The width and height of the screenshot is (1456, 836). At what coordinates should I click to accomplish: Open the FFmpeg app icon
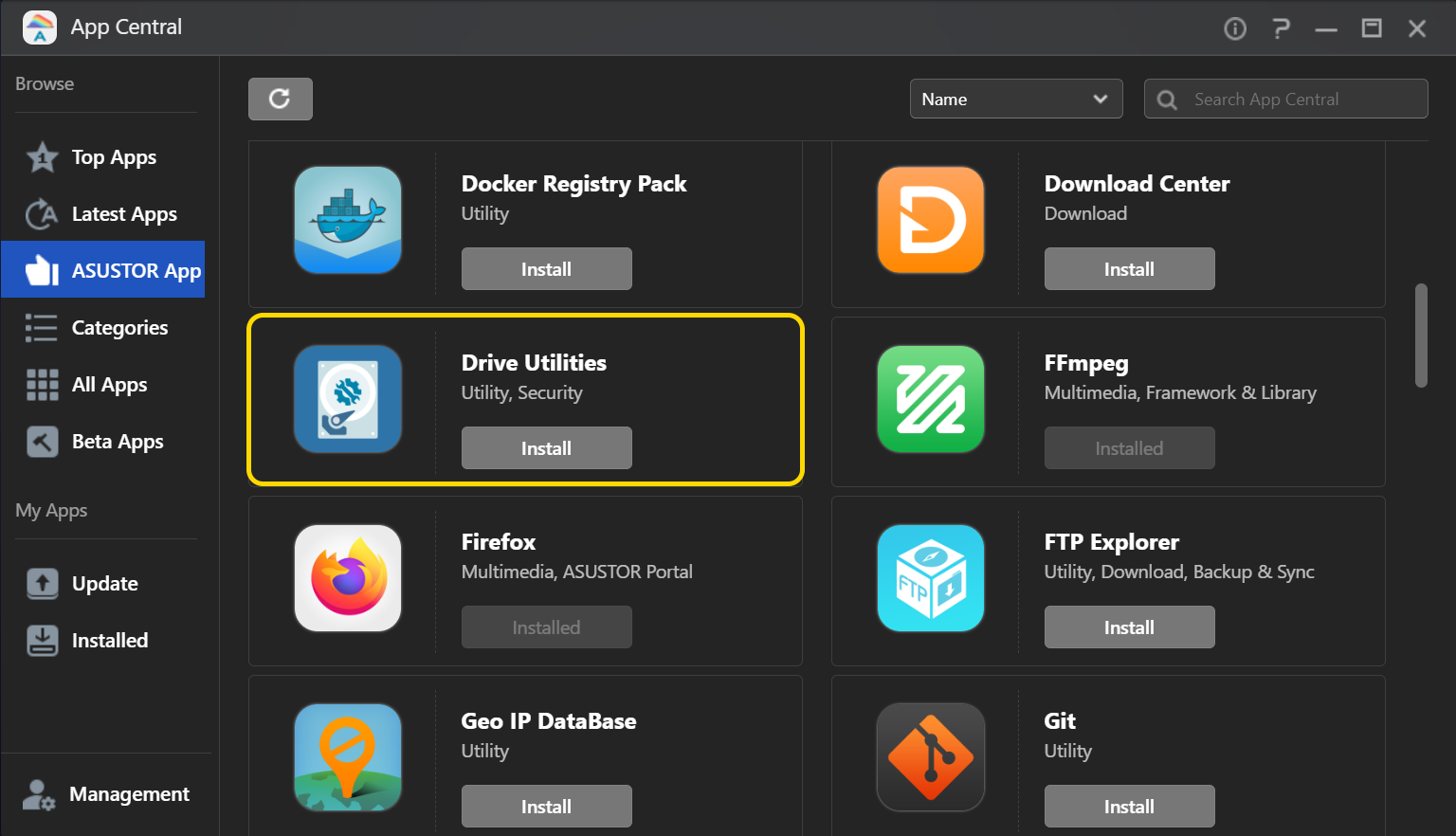pyautogui.click(x=931, y=399)
